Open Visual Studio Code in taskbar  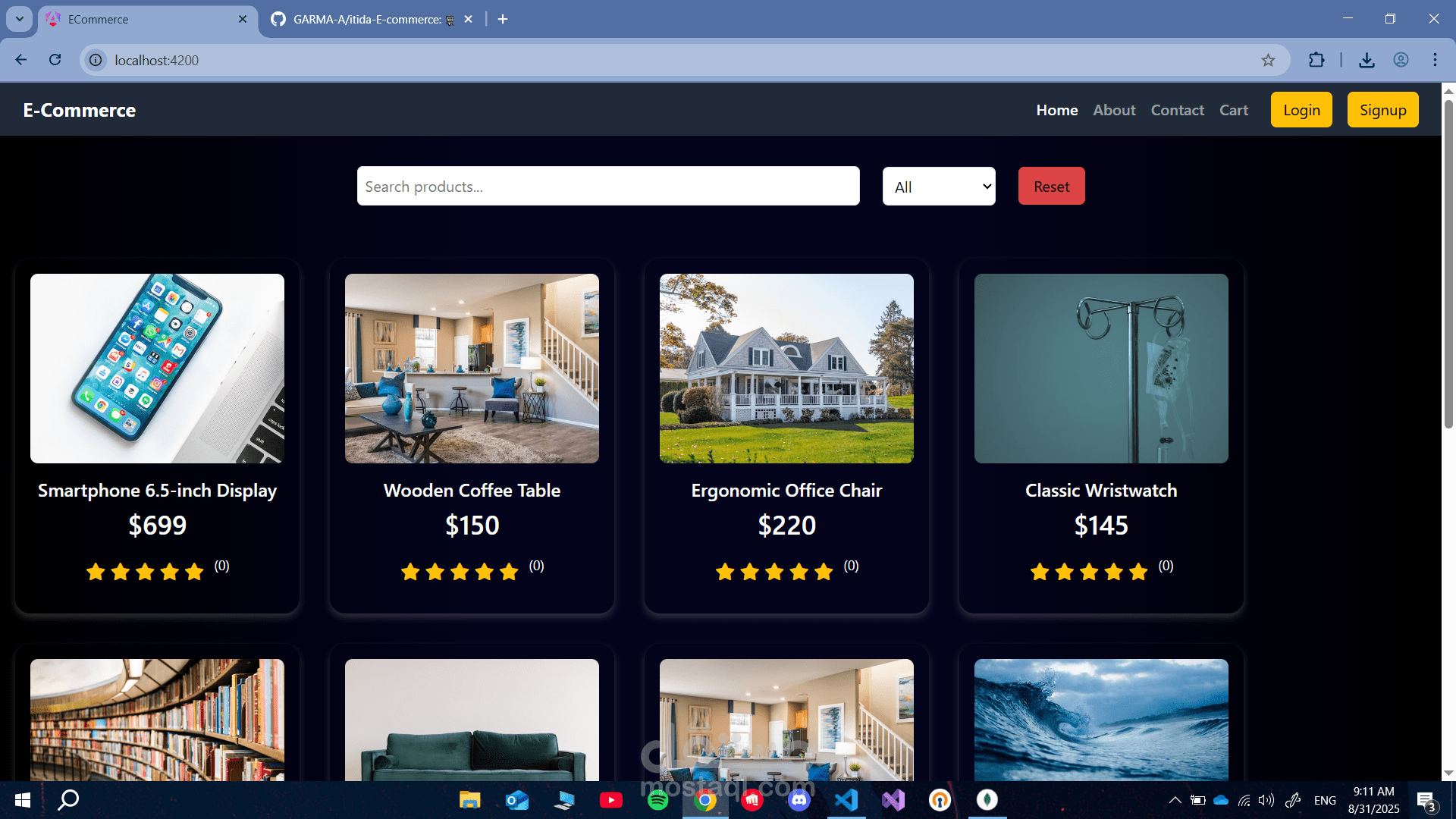[846, 800]
